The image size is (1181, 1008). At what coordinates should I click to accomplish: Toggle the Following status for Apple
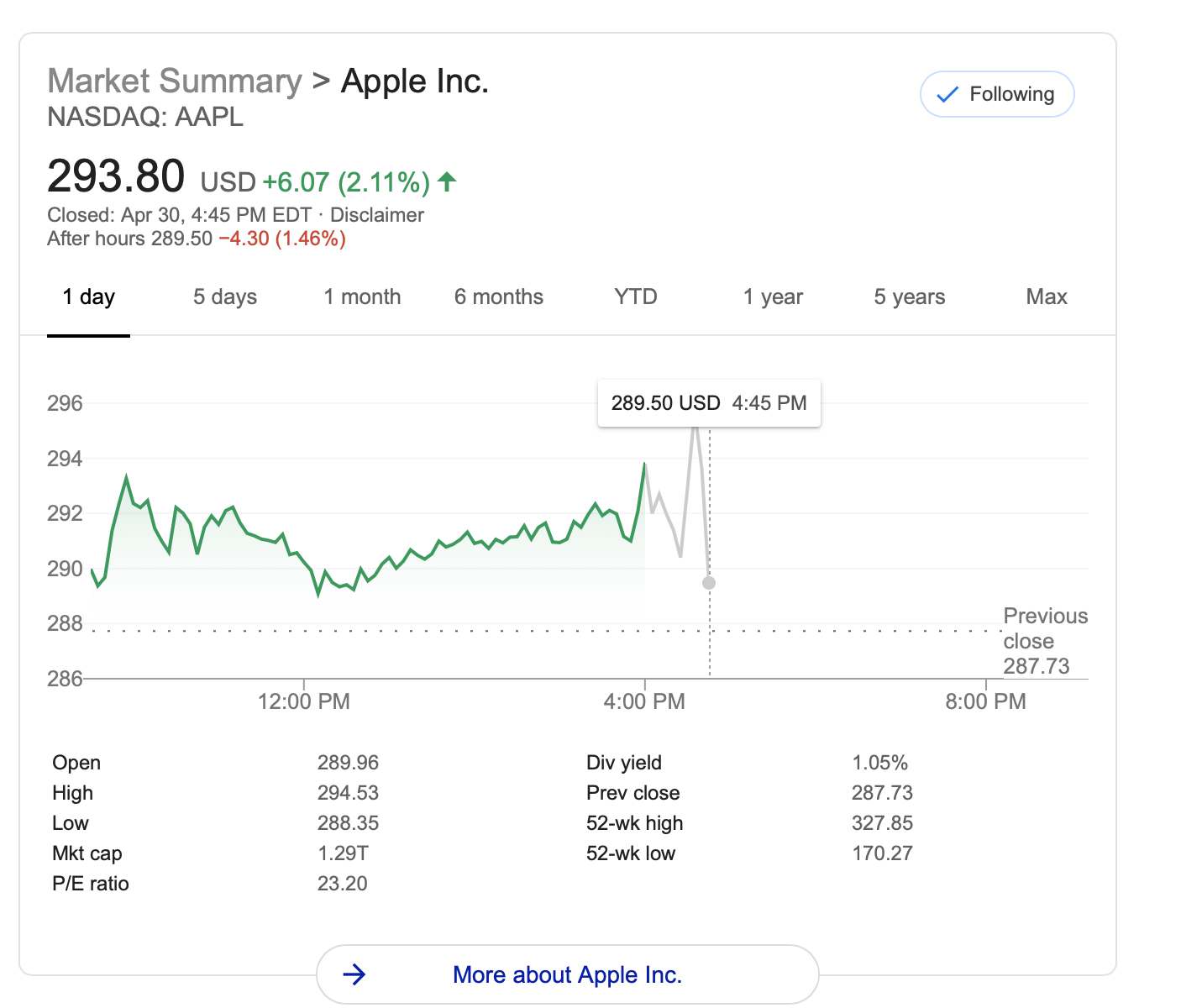(x=997, y=94)
